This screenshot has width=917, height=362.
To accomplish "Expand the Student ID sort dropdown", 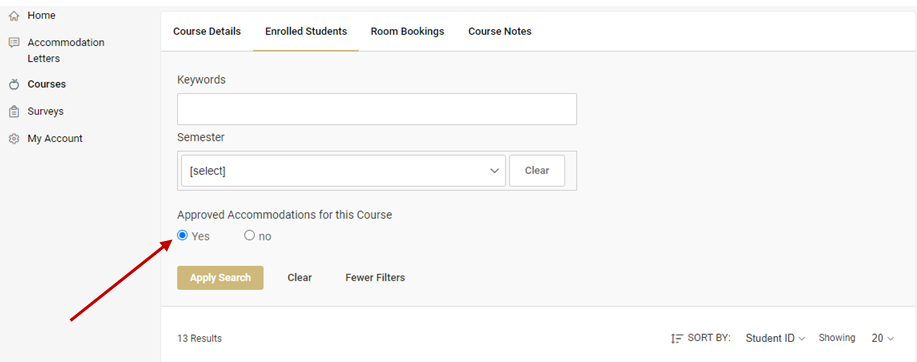I will pos(775,338).
